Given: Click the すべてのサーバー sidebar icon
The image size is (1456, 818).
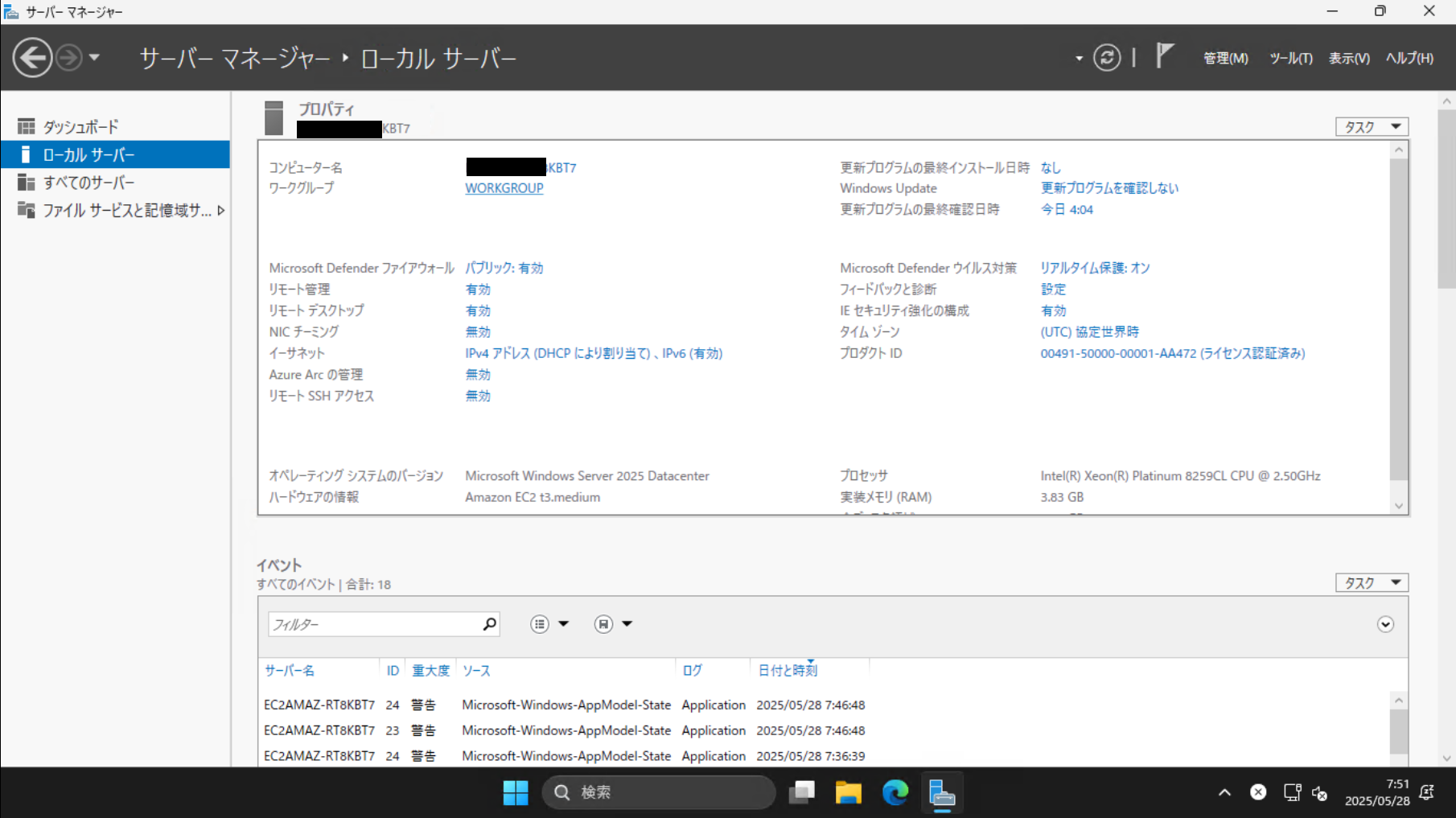Looking at the screenshot, I should [x=27, y=183].
